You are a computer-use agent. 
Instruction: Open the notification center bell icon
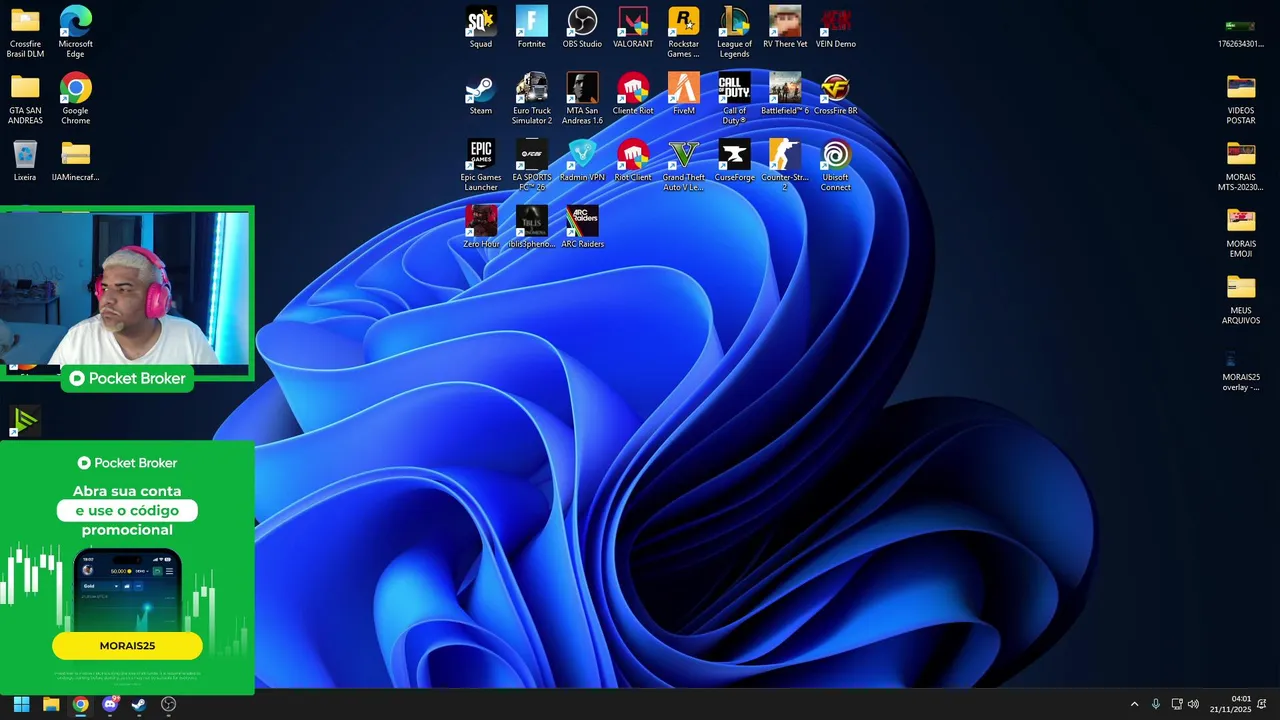pyautogui.click(x=1262, y=704)
